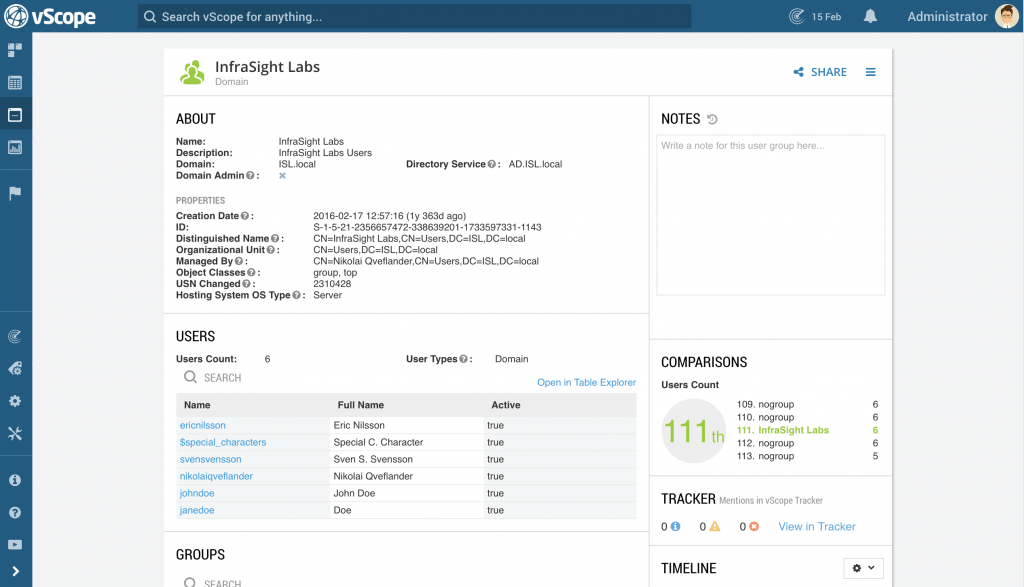
Task: Open the ericnilsson user link
Action: pyautogui.click(x=202, y=425)
